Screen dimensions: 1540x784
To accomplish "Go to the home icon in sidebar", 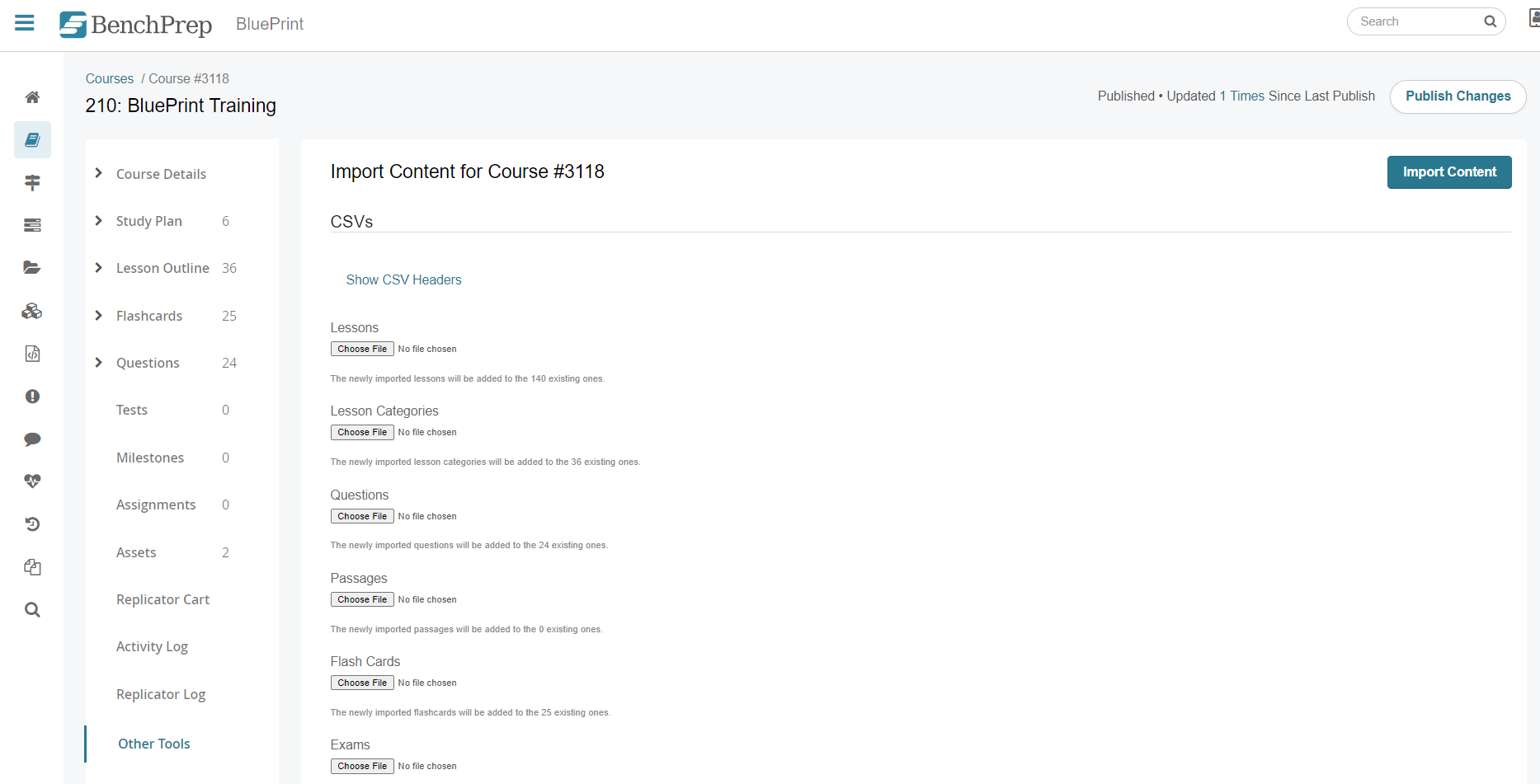I will [x=32, y=97].
